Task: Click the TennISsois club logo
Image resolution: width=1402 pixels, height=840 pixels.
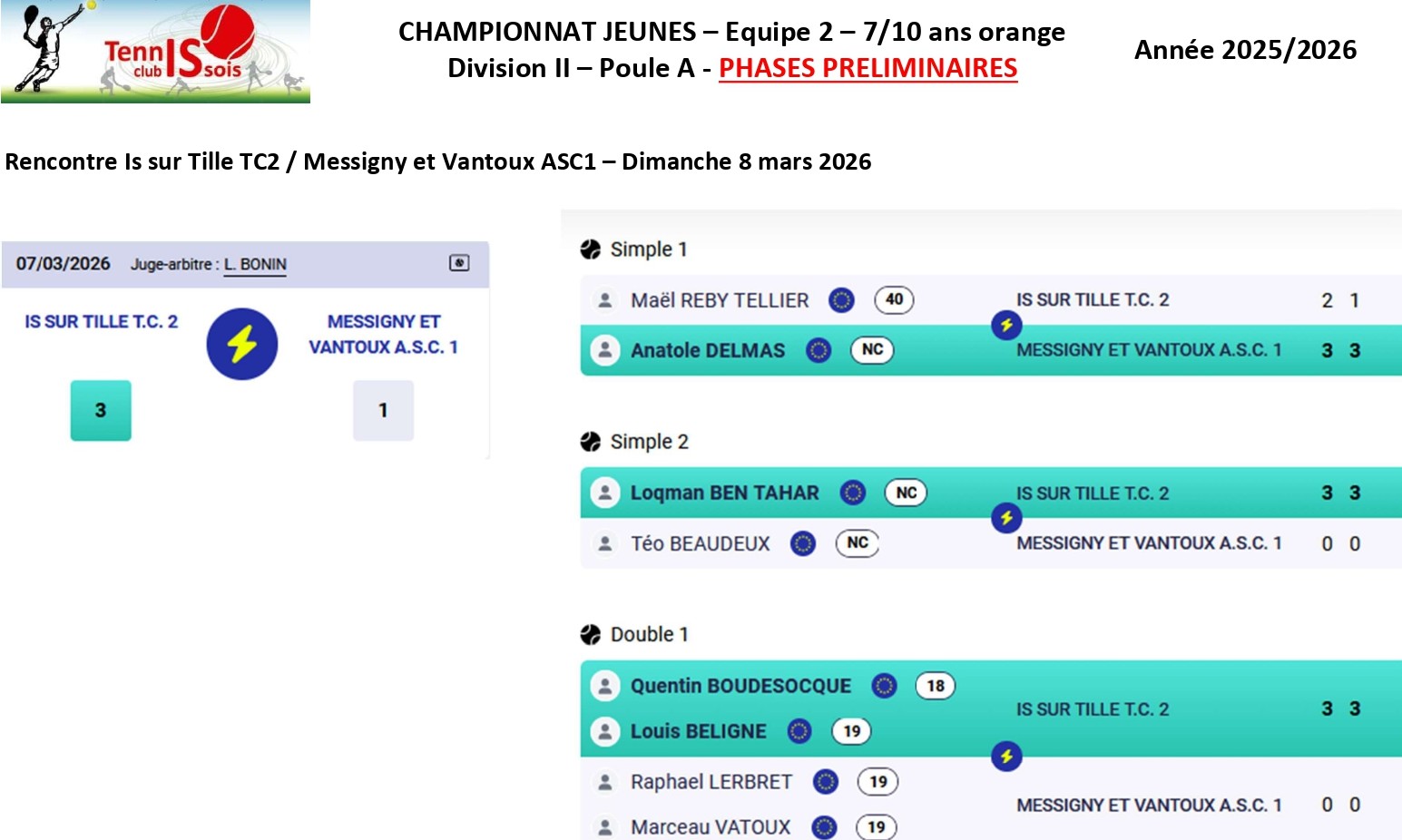Action: (155, 52)
